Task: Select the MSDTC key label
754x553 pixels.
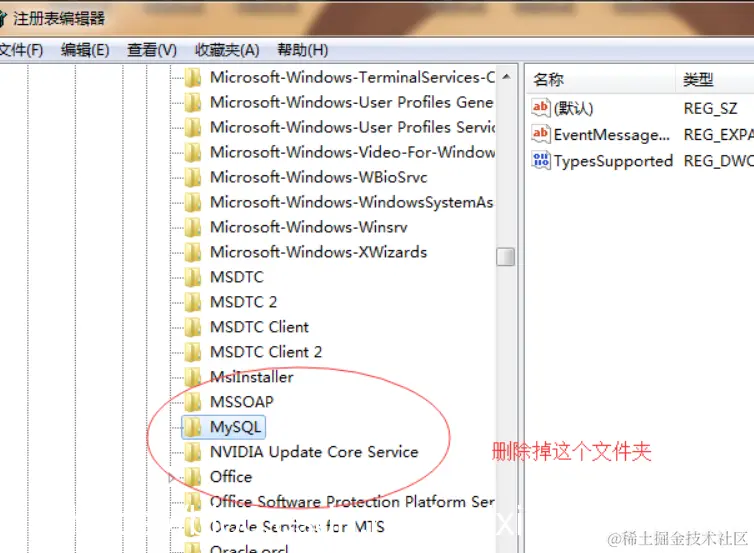Action: [x=237, y=277]
